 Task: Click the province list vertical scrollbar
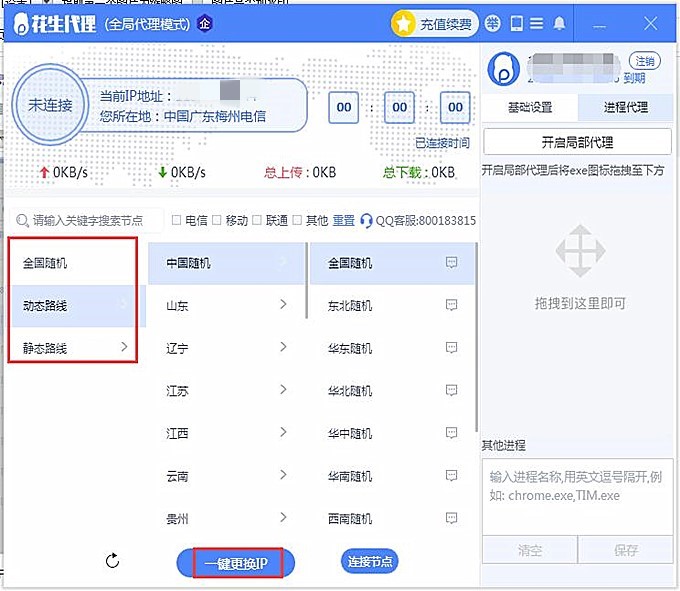pos(307,281)
